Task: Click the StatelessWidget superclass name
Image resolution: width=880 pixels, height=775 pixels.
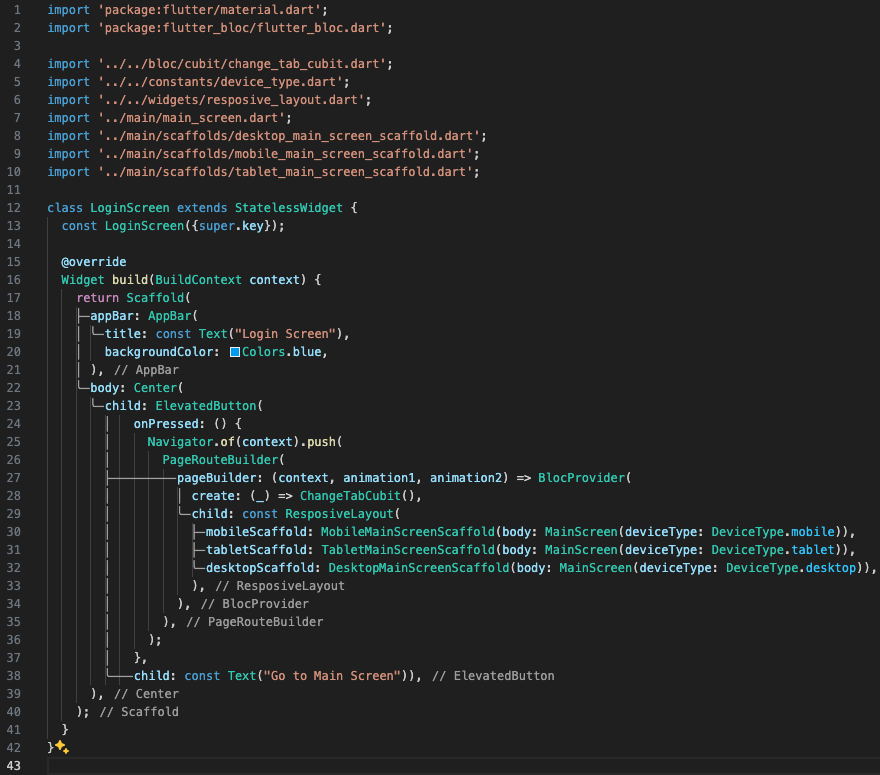Action: point(288,207)
